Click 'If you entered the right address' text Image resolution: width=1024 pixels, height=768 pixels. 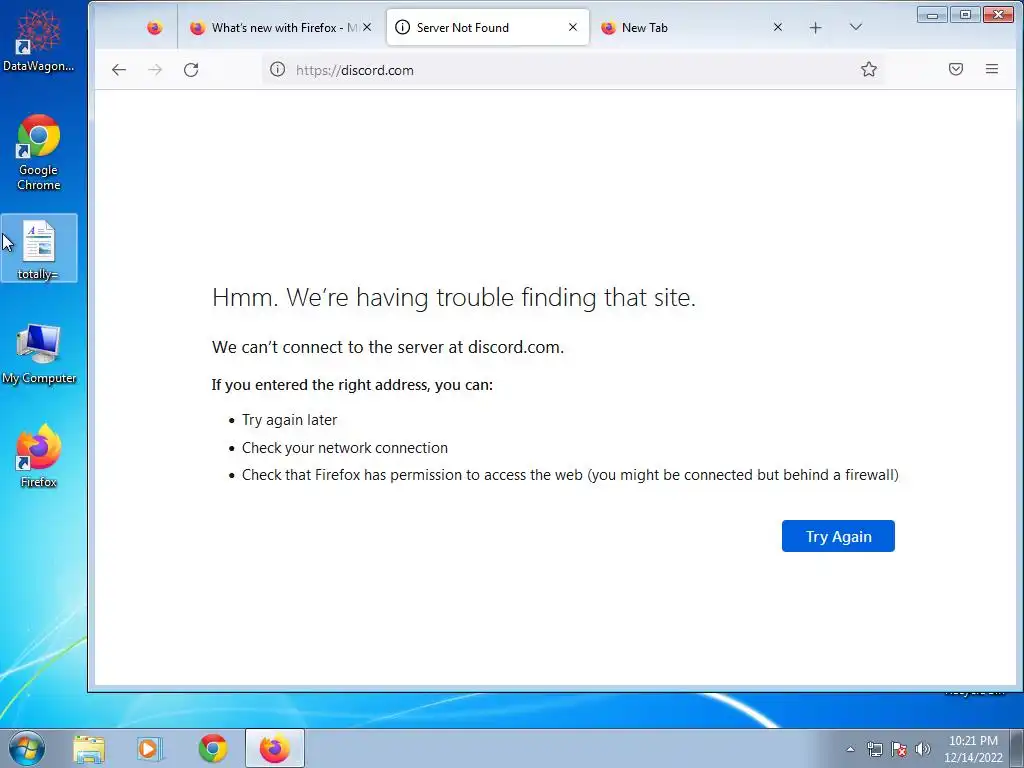(352, 385)
